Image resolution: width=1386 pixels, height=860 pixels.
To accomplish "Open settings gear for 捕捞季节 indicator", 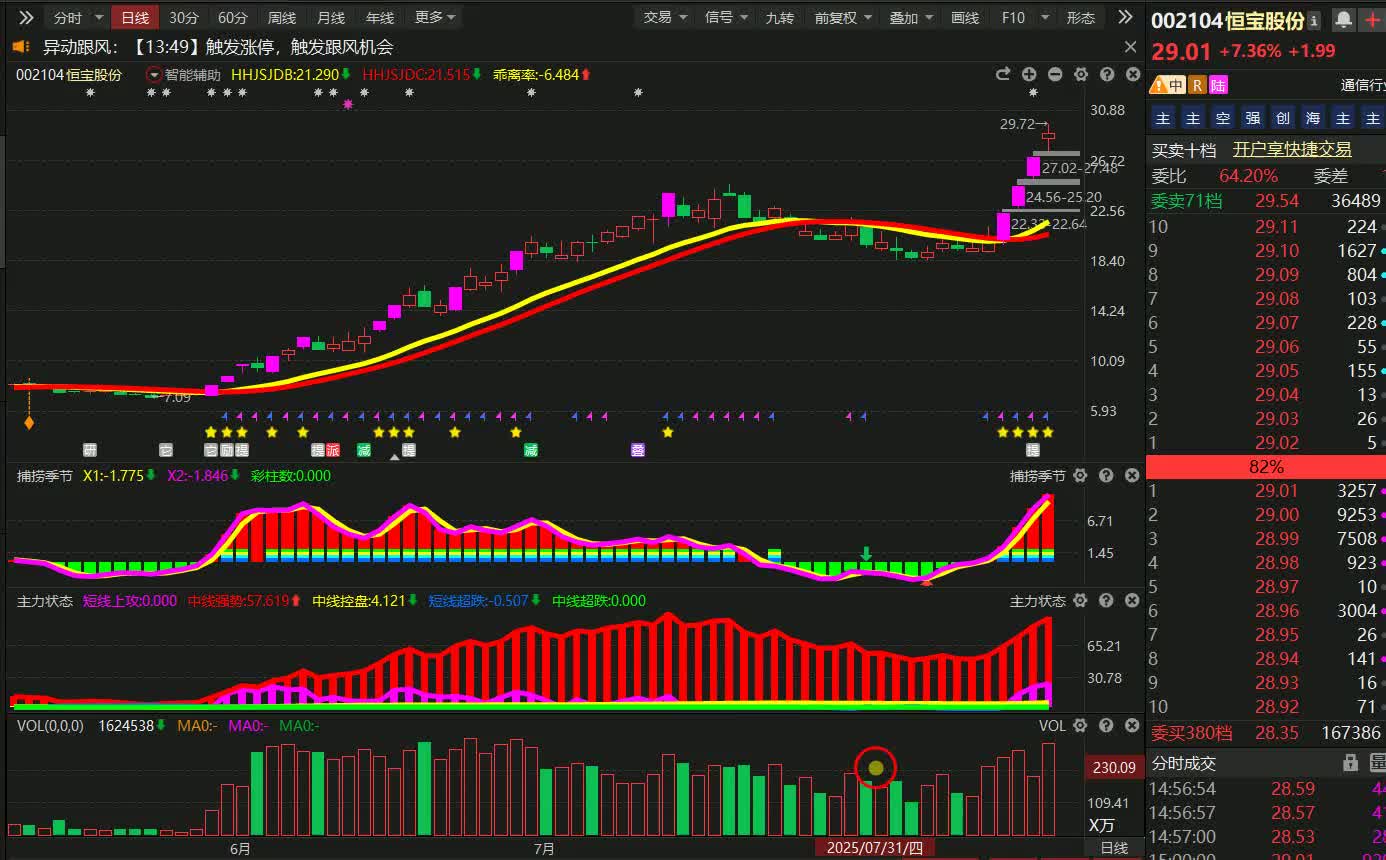I will pos(1081,476).
